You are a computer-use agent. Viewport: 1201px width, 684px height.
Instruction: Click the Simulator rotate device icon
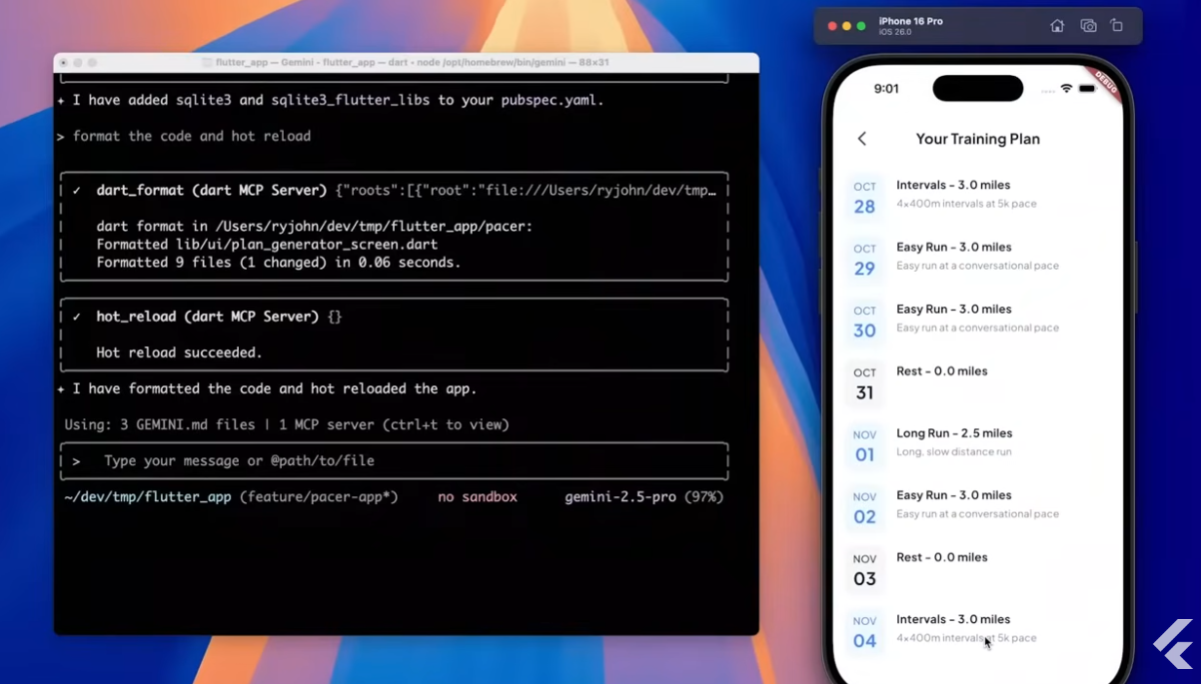(x=1117, y=26)
